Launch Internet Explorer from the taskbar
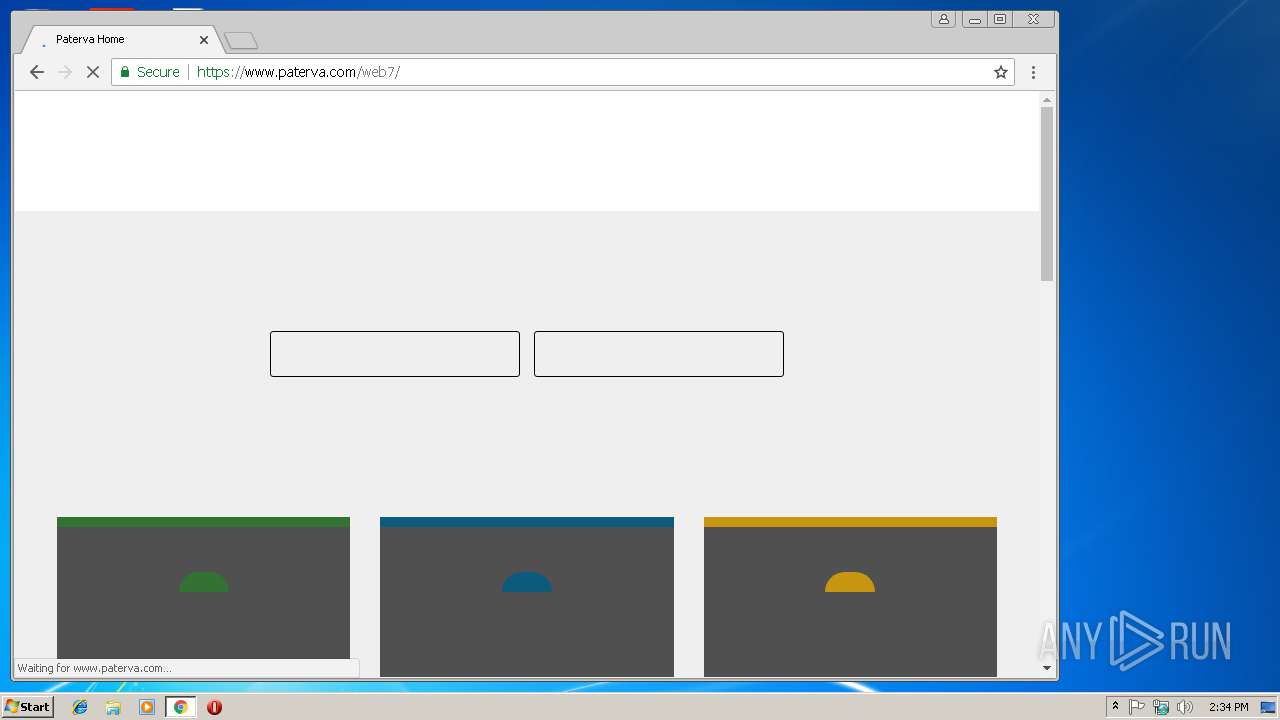 point(80,707)
